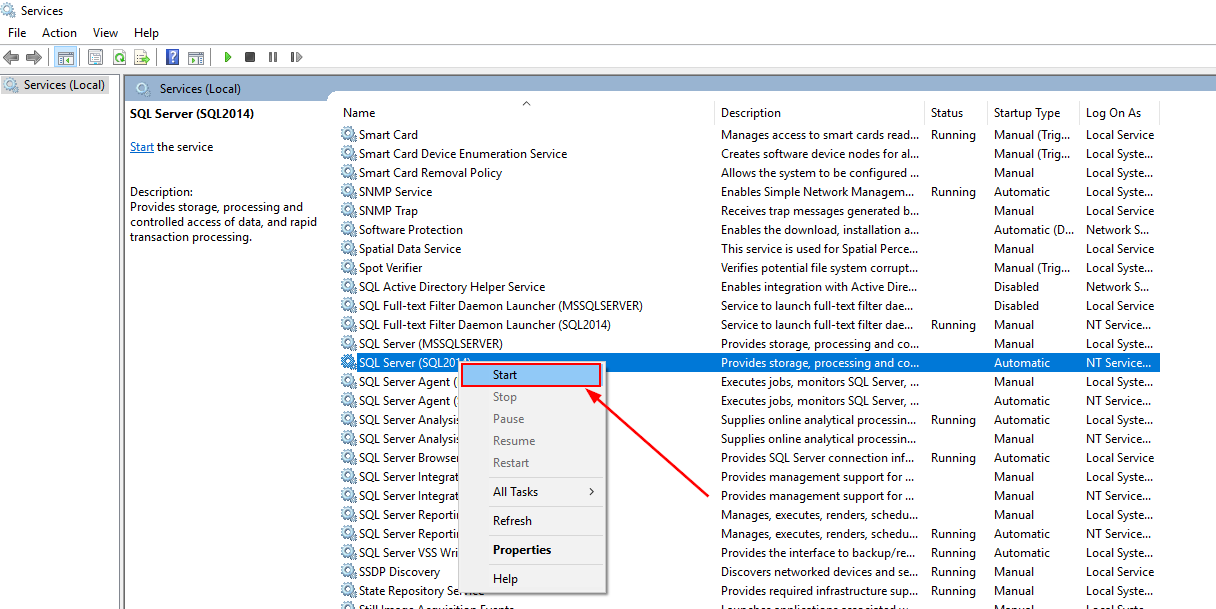1216x609 pixels.
Task: Click the Pause Service toolbar icon
Action: [x=273, y=57]
